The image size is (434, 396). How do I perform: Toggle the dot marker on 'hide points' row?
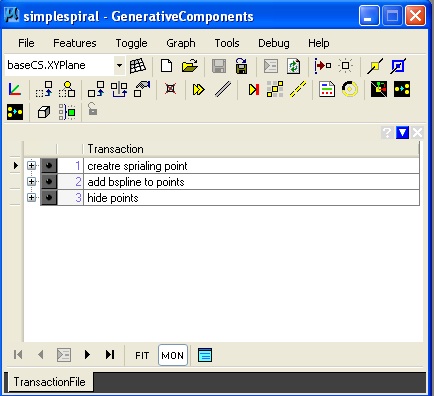(49, 198)
